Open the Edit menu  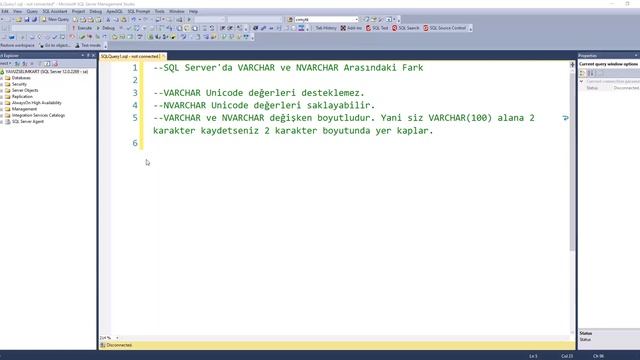click(5, 11)
